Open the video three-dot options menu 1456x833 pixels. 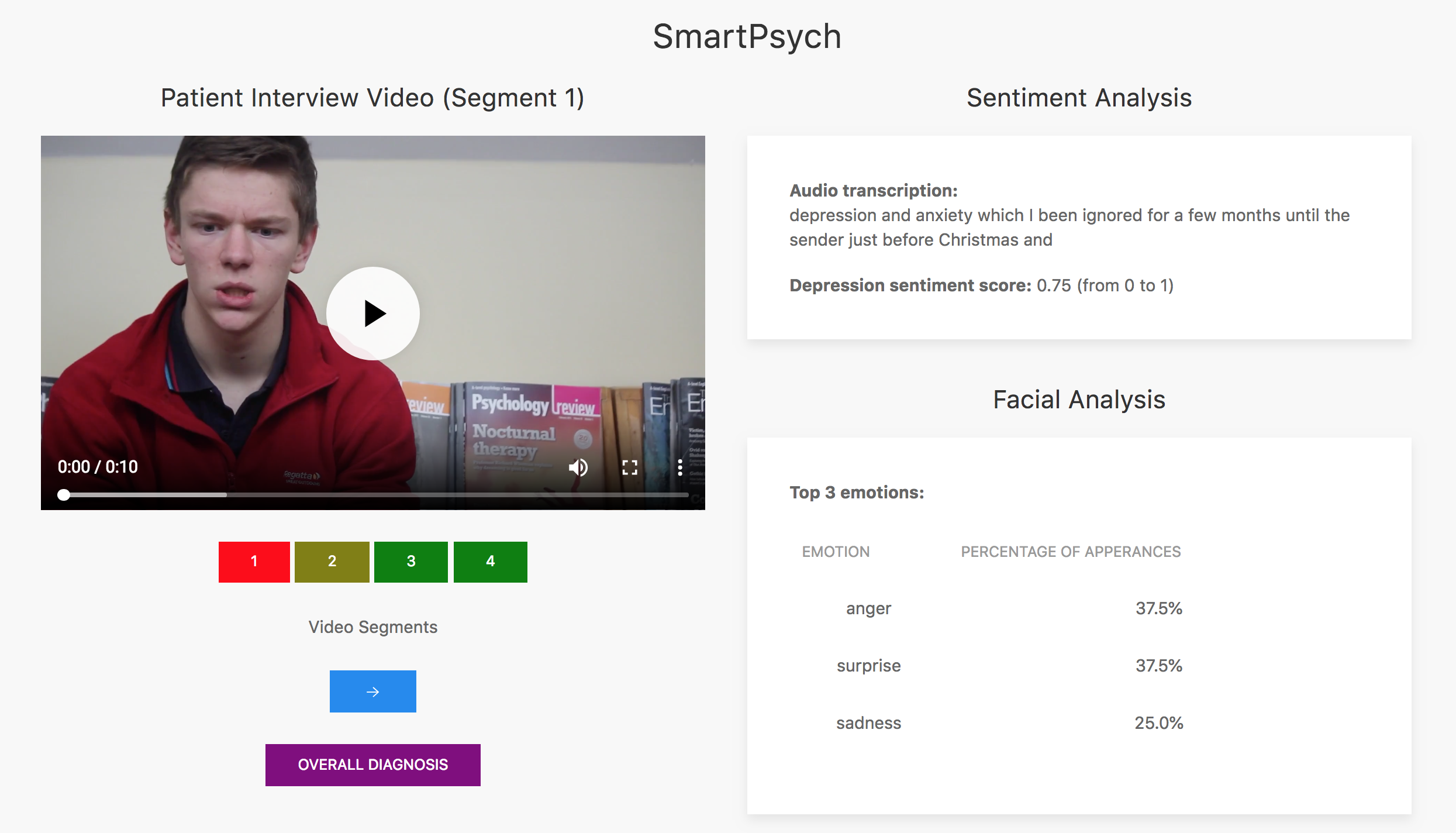coord(679,467)
